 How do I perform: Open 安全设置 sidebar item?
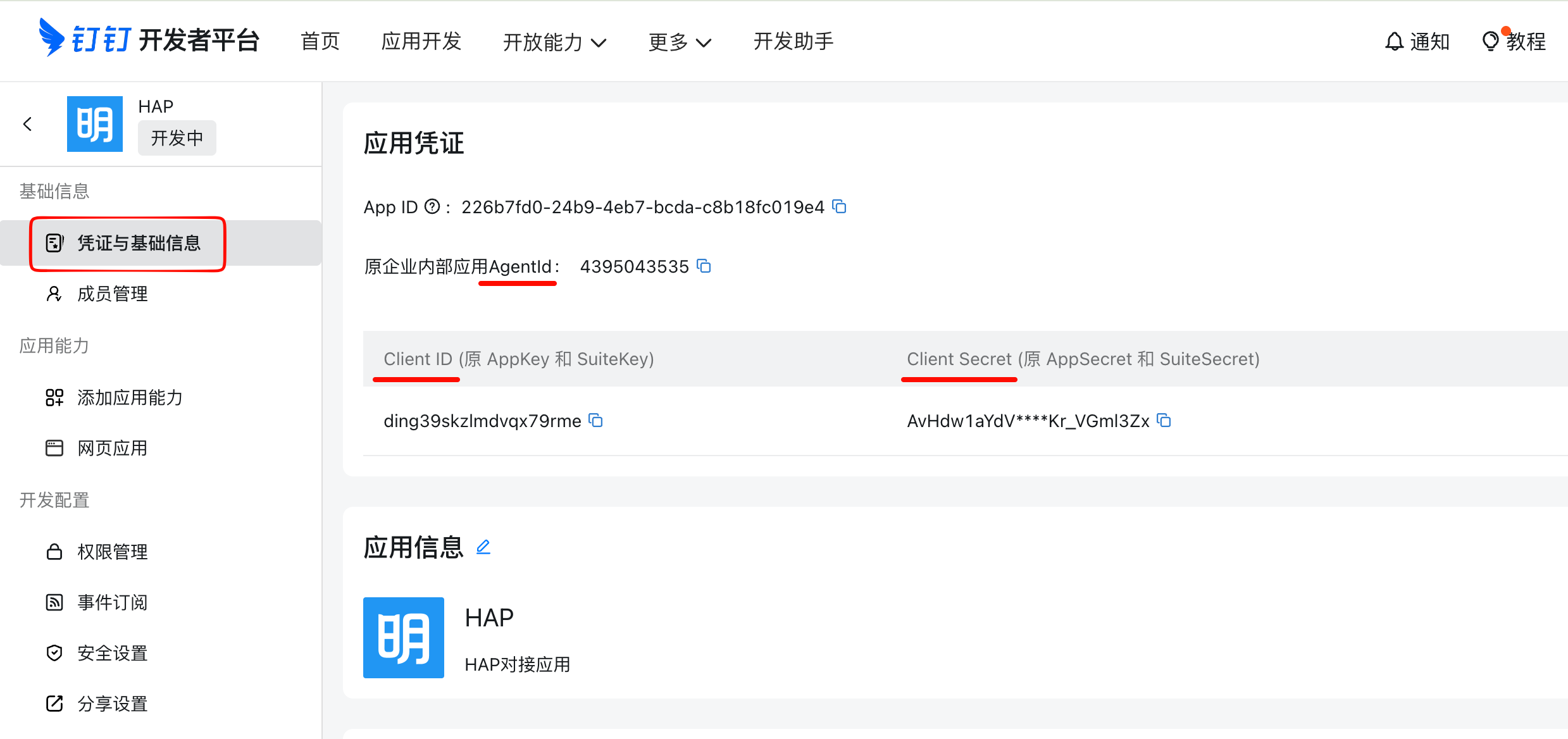coord(112,653)
